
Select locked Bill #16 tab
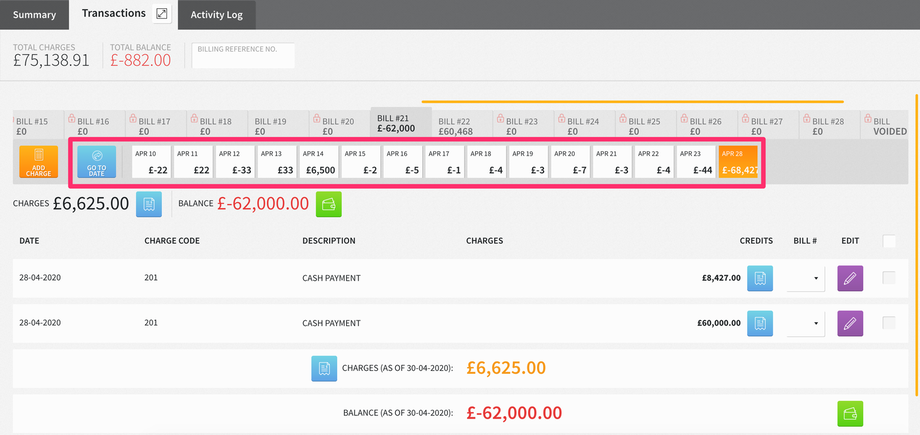(x=95, y=126)
